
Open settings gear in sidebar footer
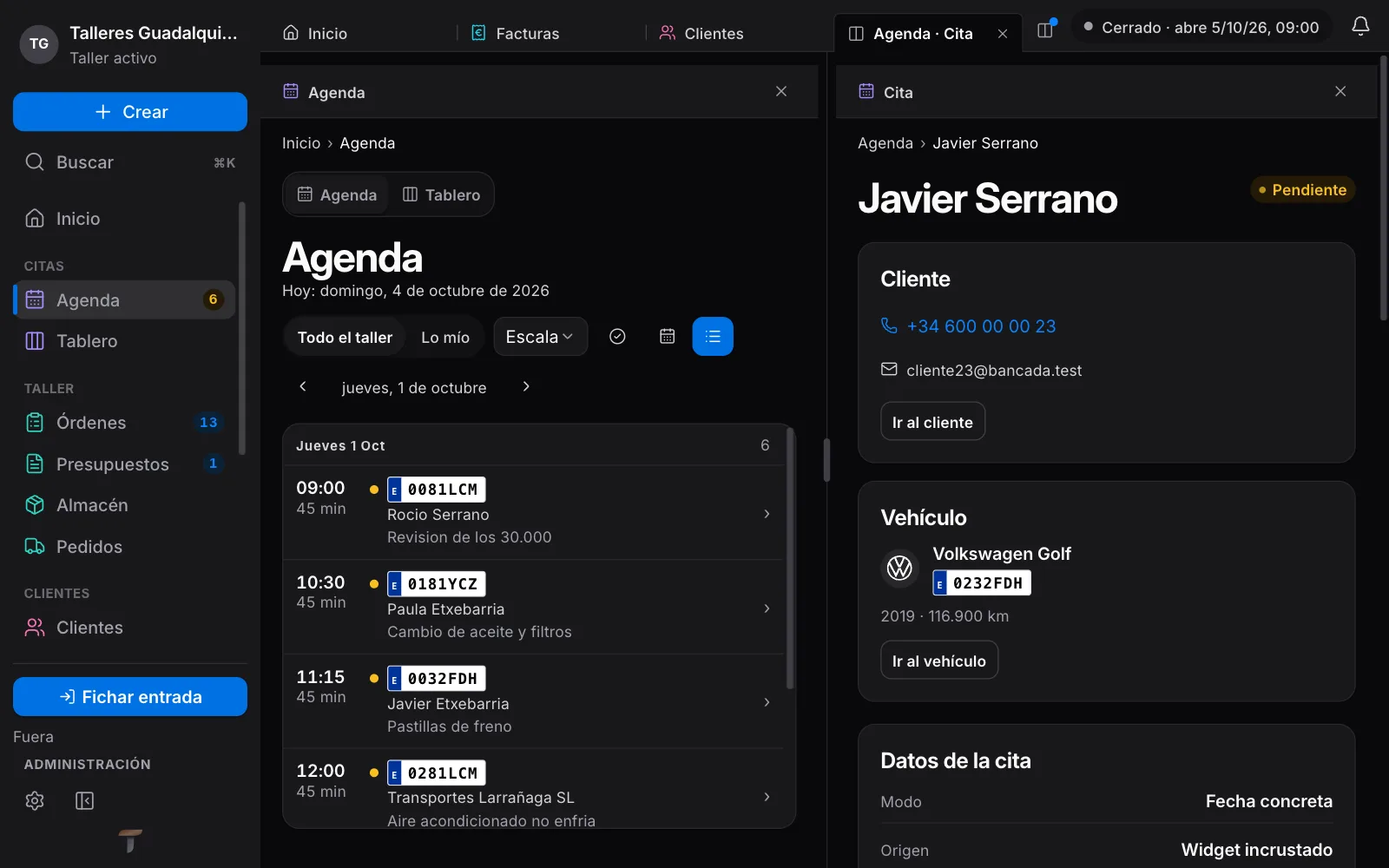[x=35, y=800]
